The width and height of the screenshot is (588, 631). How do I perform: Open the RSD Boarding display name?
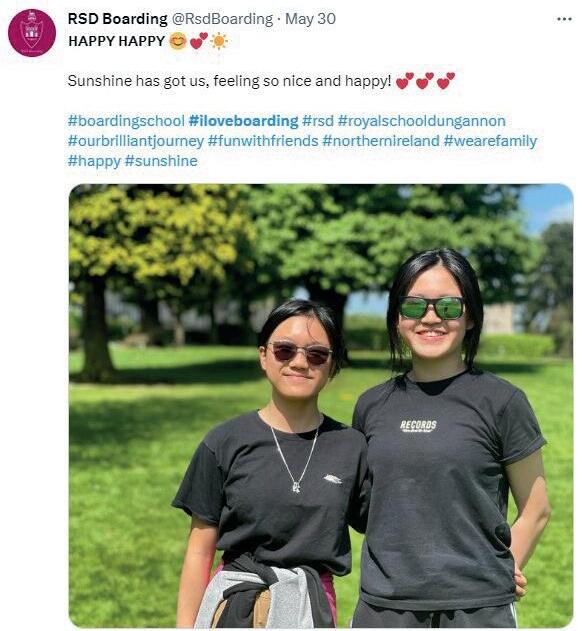click(118, 19)
